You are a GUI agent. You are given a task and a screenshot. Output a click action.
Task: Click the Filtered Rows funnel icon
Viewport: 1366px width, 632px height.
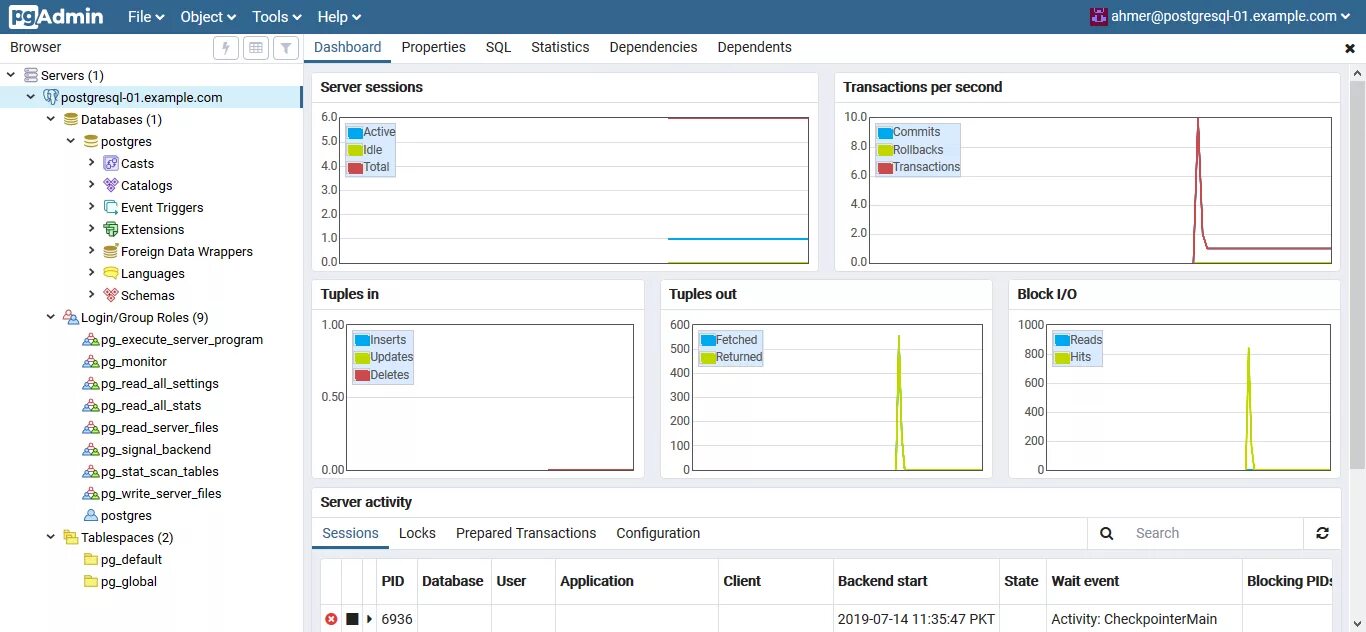[286, 47]
